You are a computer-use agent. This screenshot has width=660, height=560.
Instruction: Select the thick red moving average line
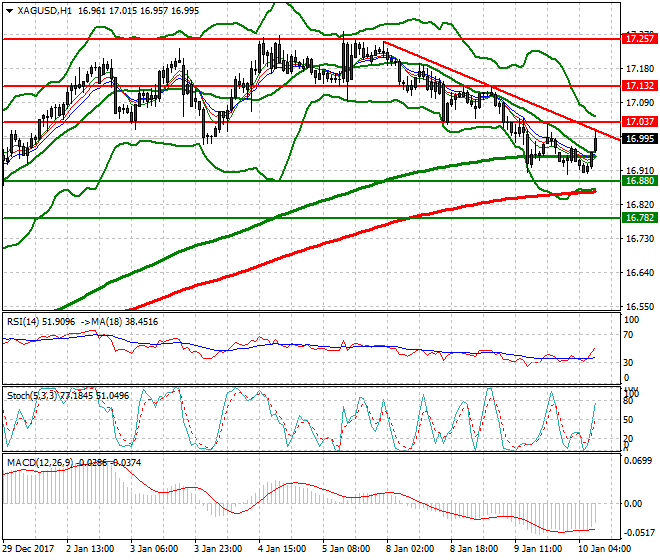(x=362, y=232)
